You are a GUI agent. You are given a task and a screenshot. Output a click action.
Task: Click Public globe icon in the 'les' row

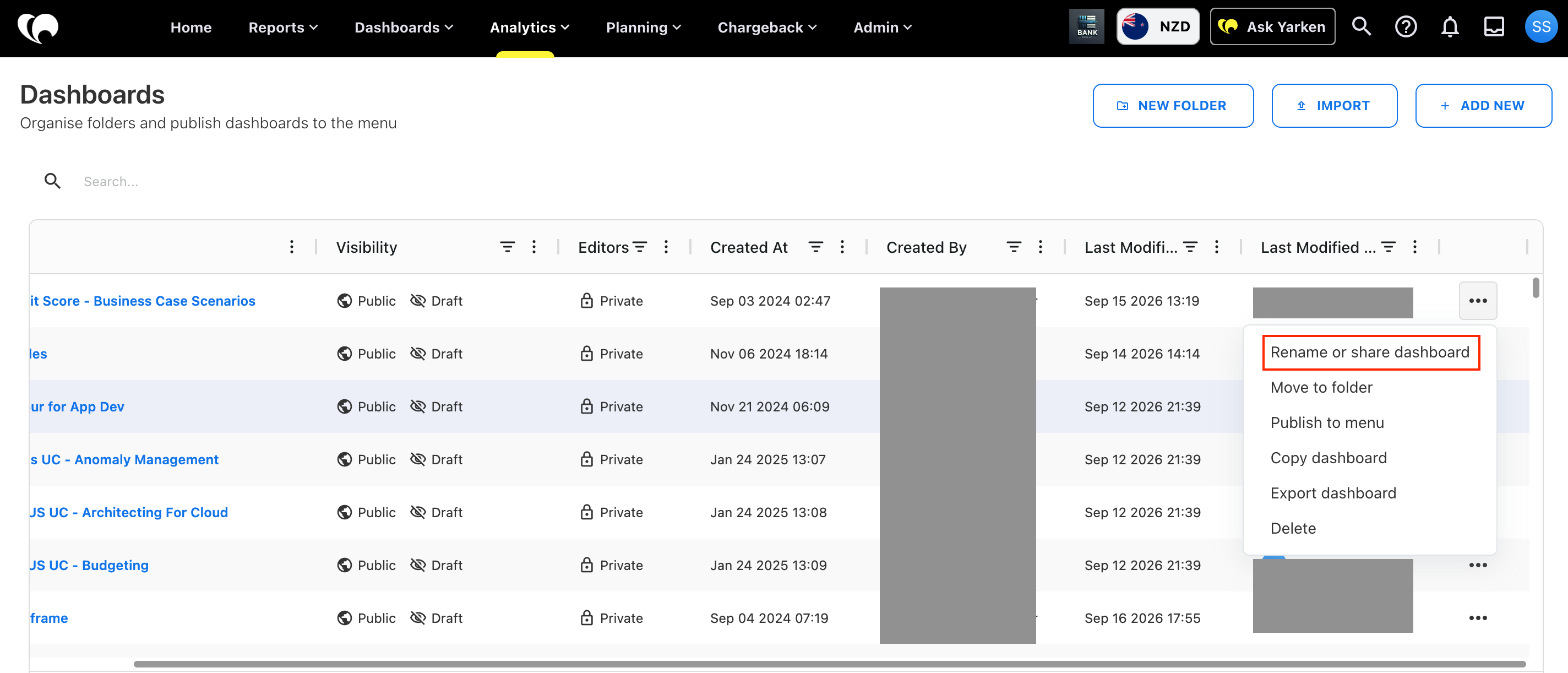pos(345,353)
